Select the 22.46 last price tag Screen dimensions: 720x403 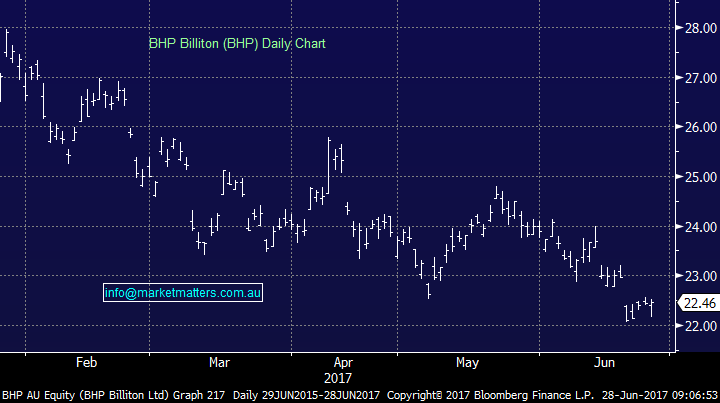[x=699, y=303]
